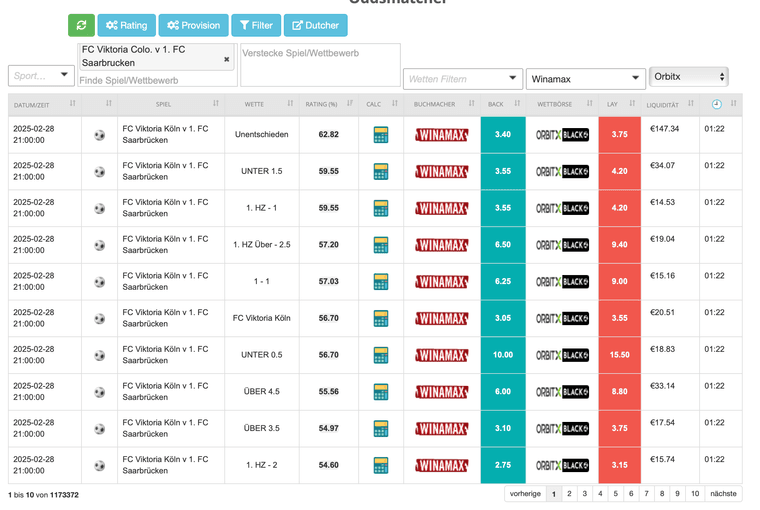Open the Wetten Filtern dropdown
Viewport: 760px width, 510px height.
coord(463,79)
